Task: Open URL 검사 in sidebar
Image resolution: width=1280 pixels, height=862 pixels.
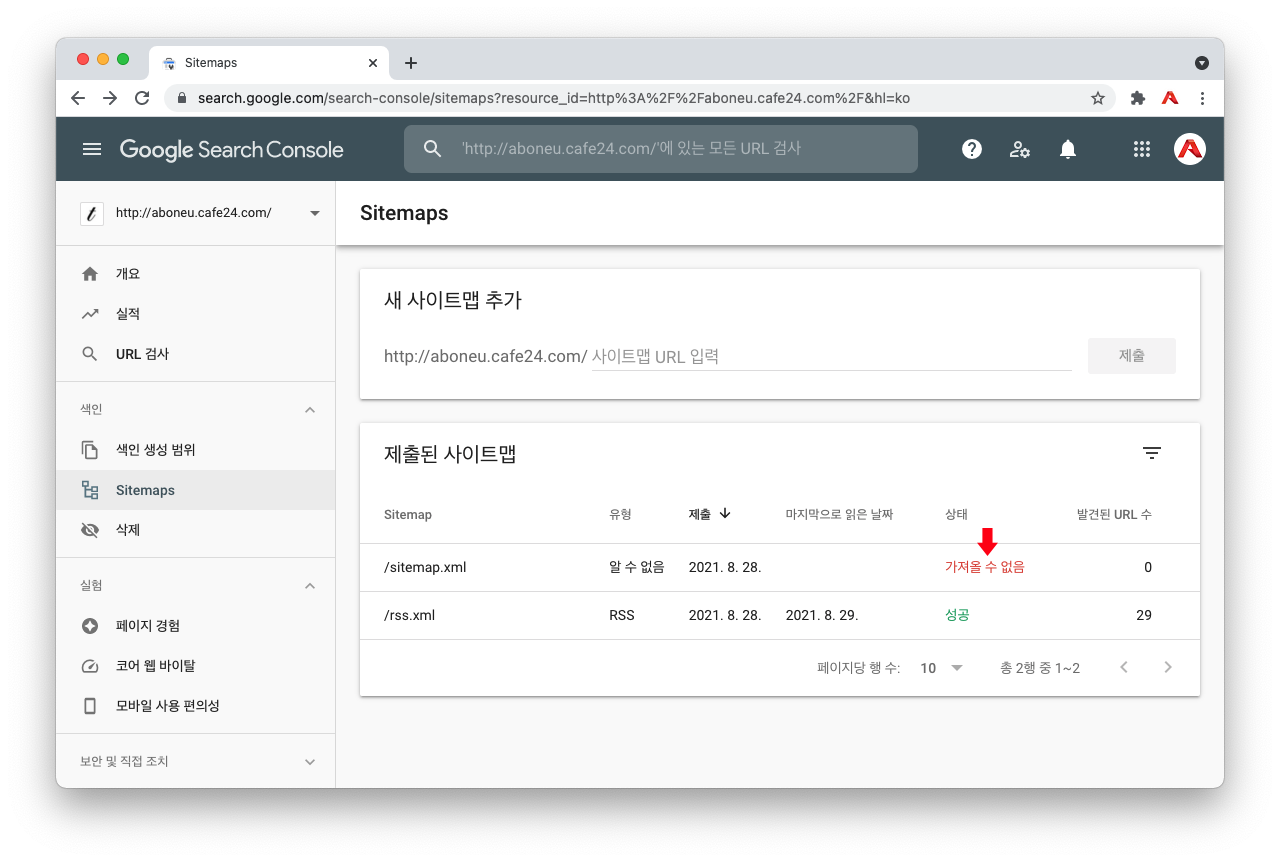Action: pyautogui.click(x=196, y=354)
